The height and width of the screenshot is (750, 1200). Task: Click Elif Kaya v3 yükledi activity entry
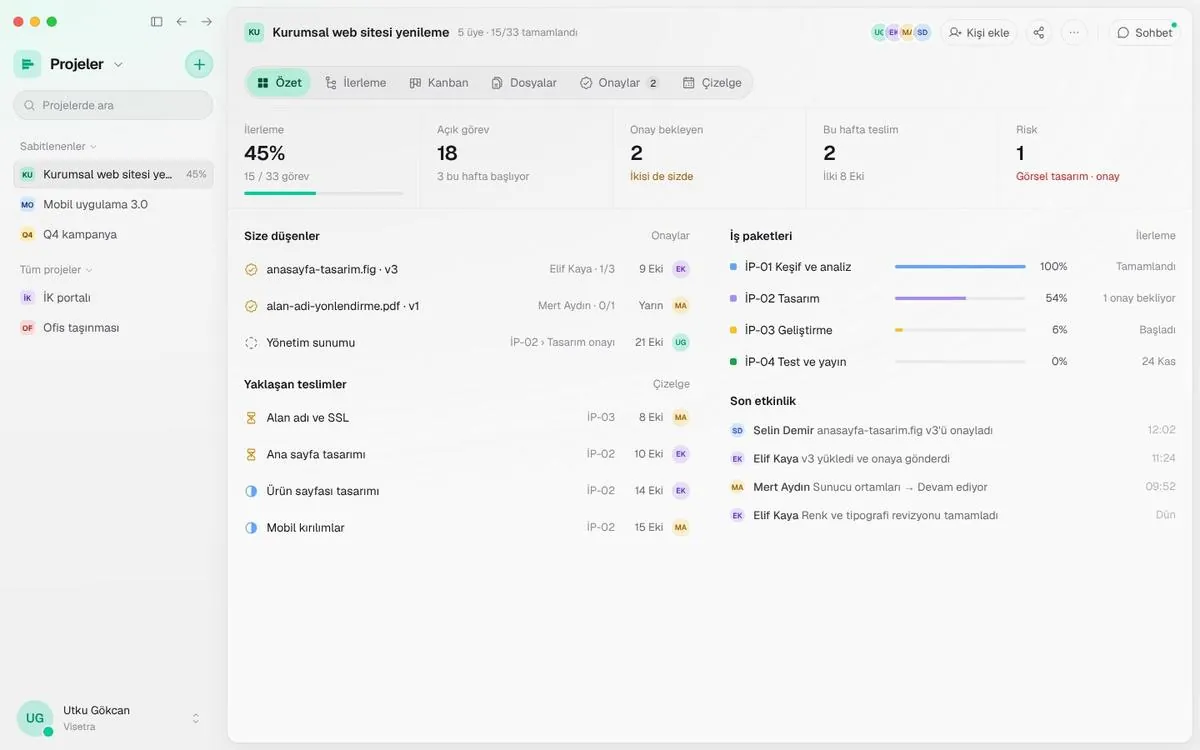tap(953, 459)
